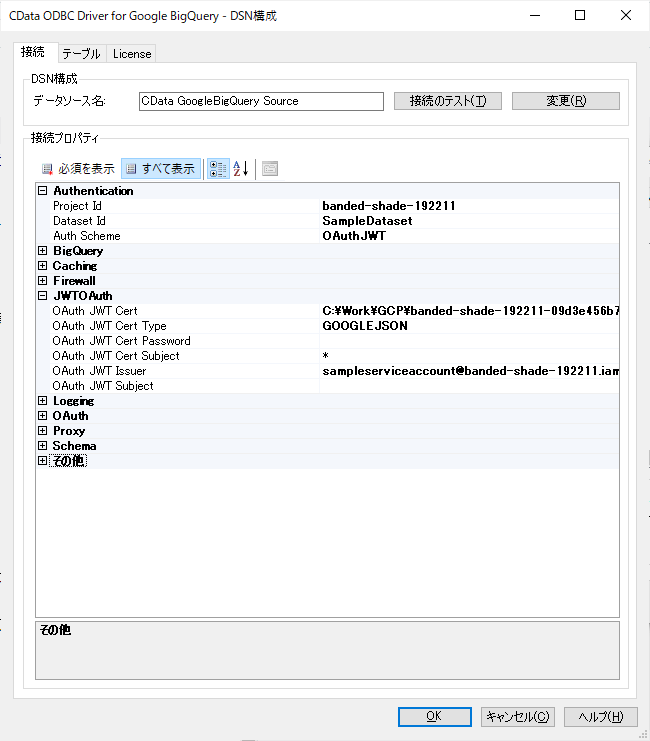Click the キャンセル(C) button
This screenshot has height=741, width=650.
(518, 716)
